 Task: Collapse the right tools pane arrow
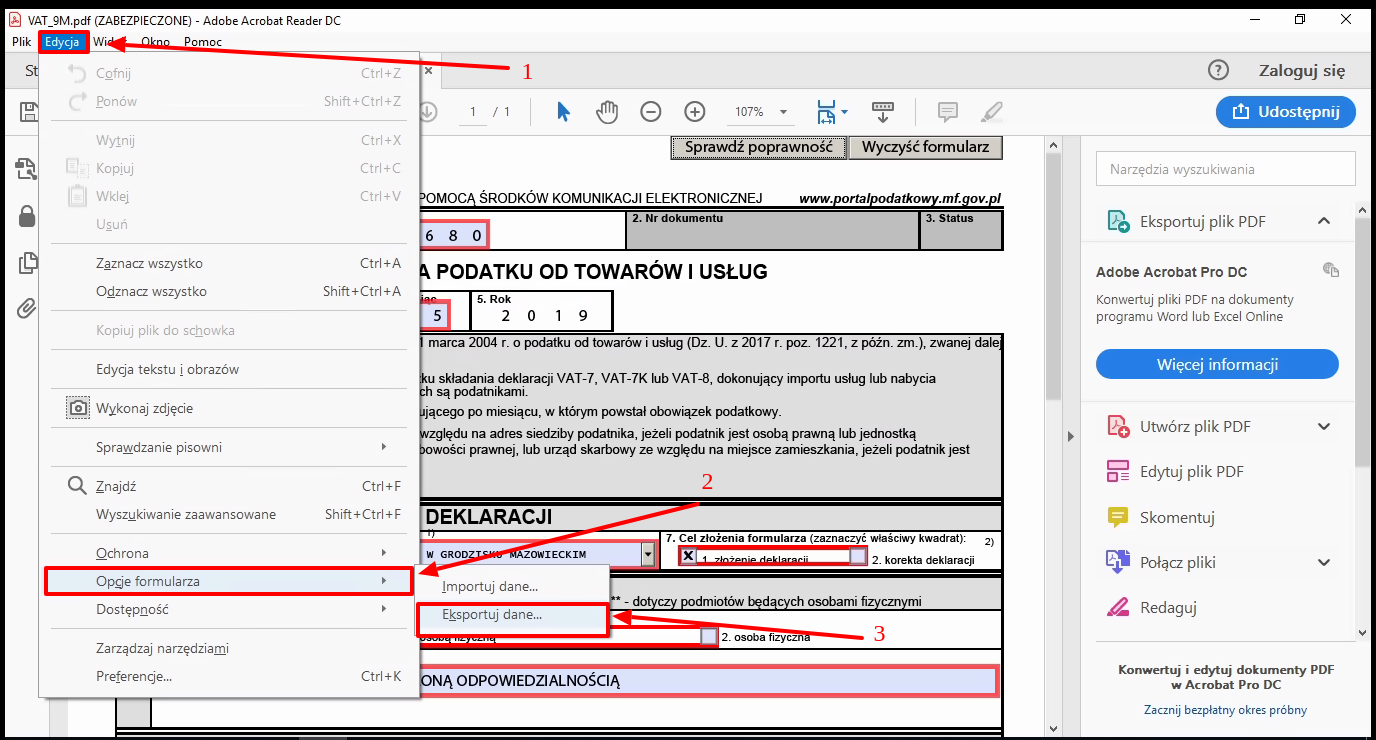1070,436
